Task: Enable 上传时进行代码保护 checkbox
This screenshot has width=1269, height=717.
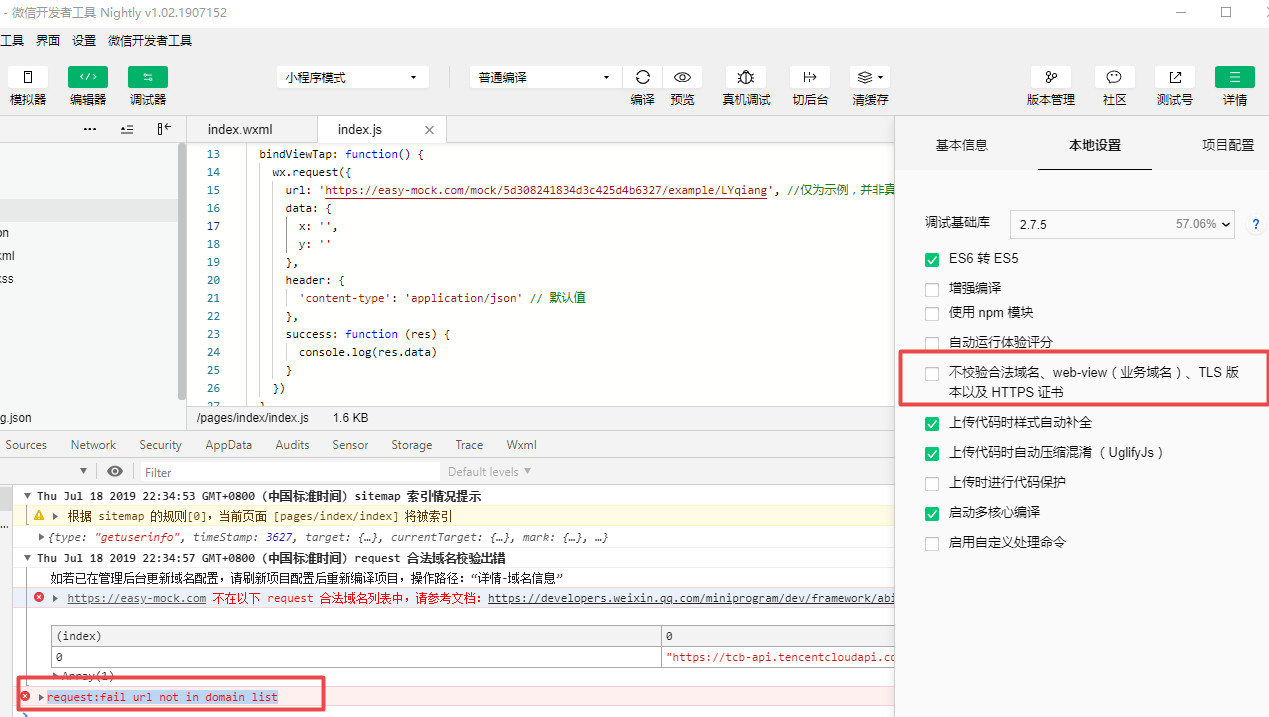Action: point(932,483)
